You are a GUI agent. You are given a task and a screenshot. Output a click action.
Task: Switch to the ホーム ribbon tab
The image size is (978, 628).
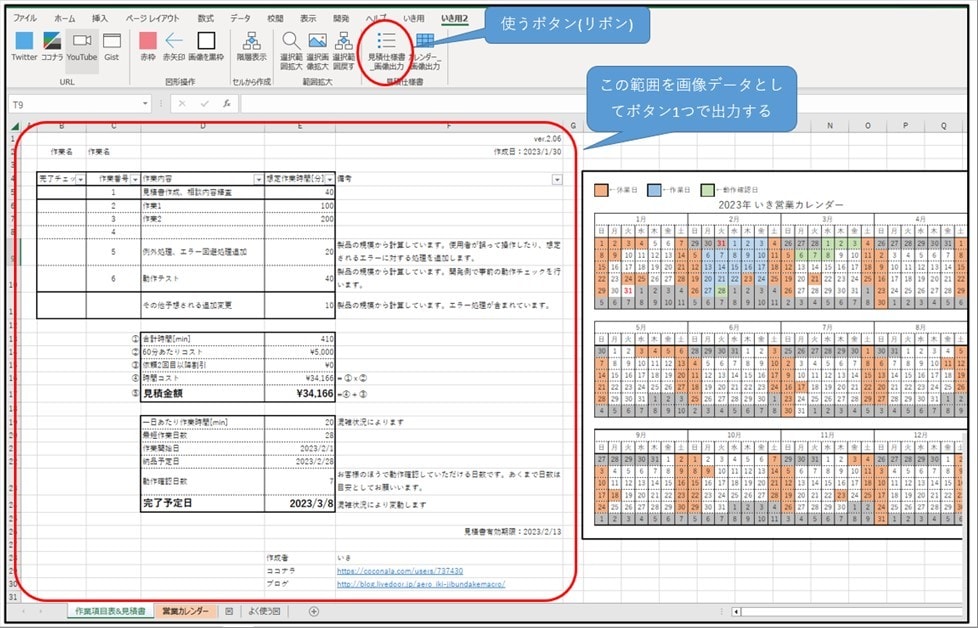tap(64, 19)
